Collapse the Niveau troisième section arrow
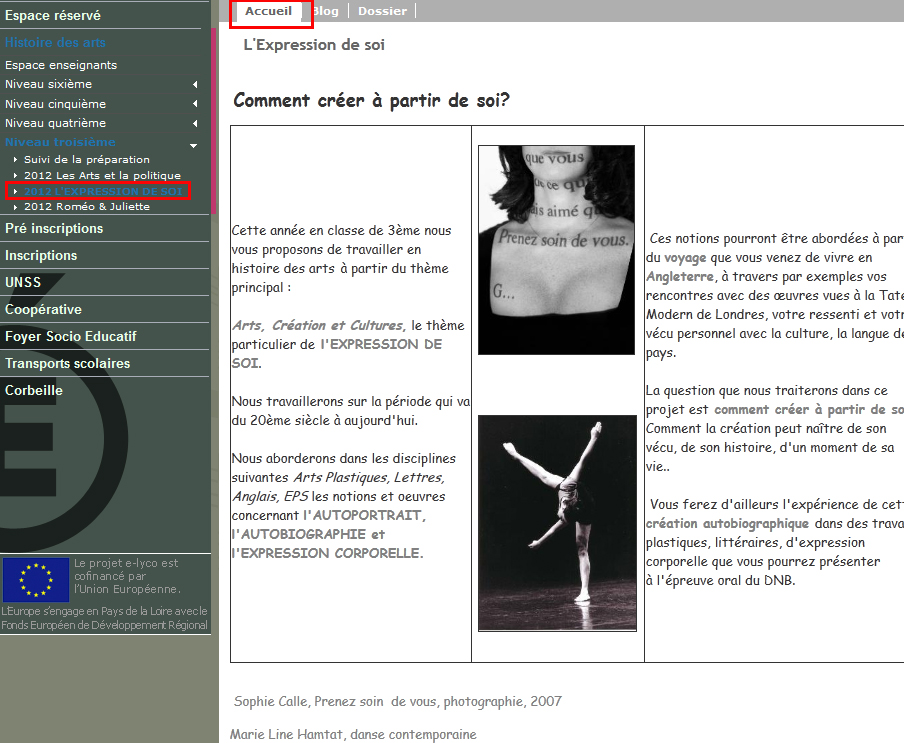 [x=194, y=143]
